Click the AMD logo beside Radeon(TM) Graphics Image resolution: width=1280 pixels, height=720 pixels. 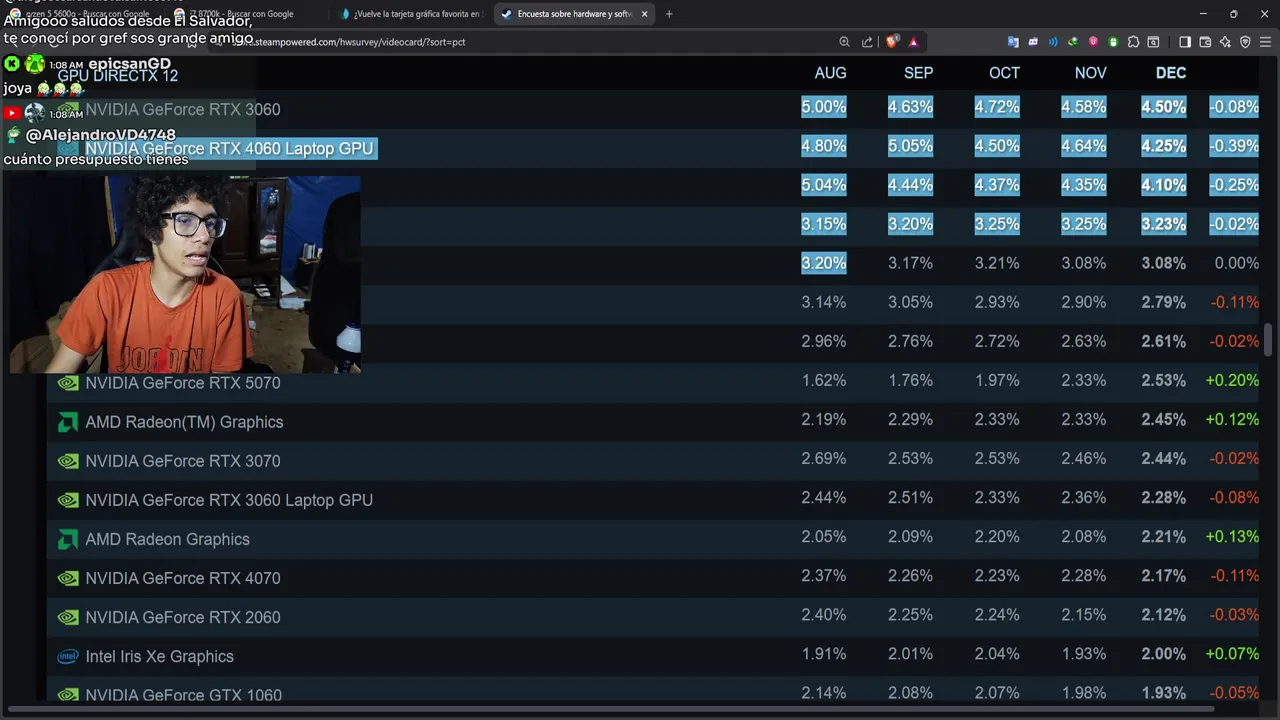point(67,422)
